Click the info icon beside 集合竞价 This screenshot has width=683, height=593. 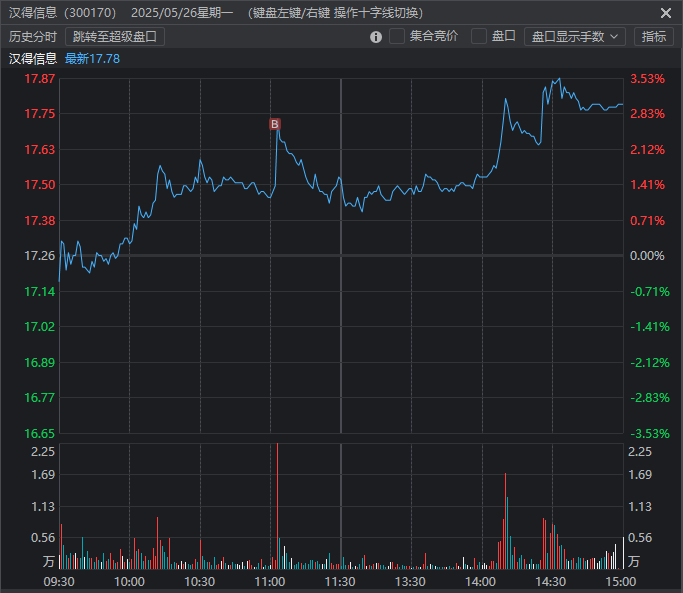(x=376, y=37)
